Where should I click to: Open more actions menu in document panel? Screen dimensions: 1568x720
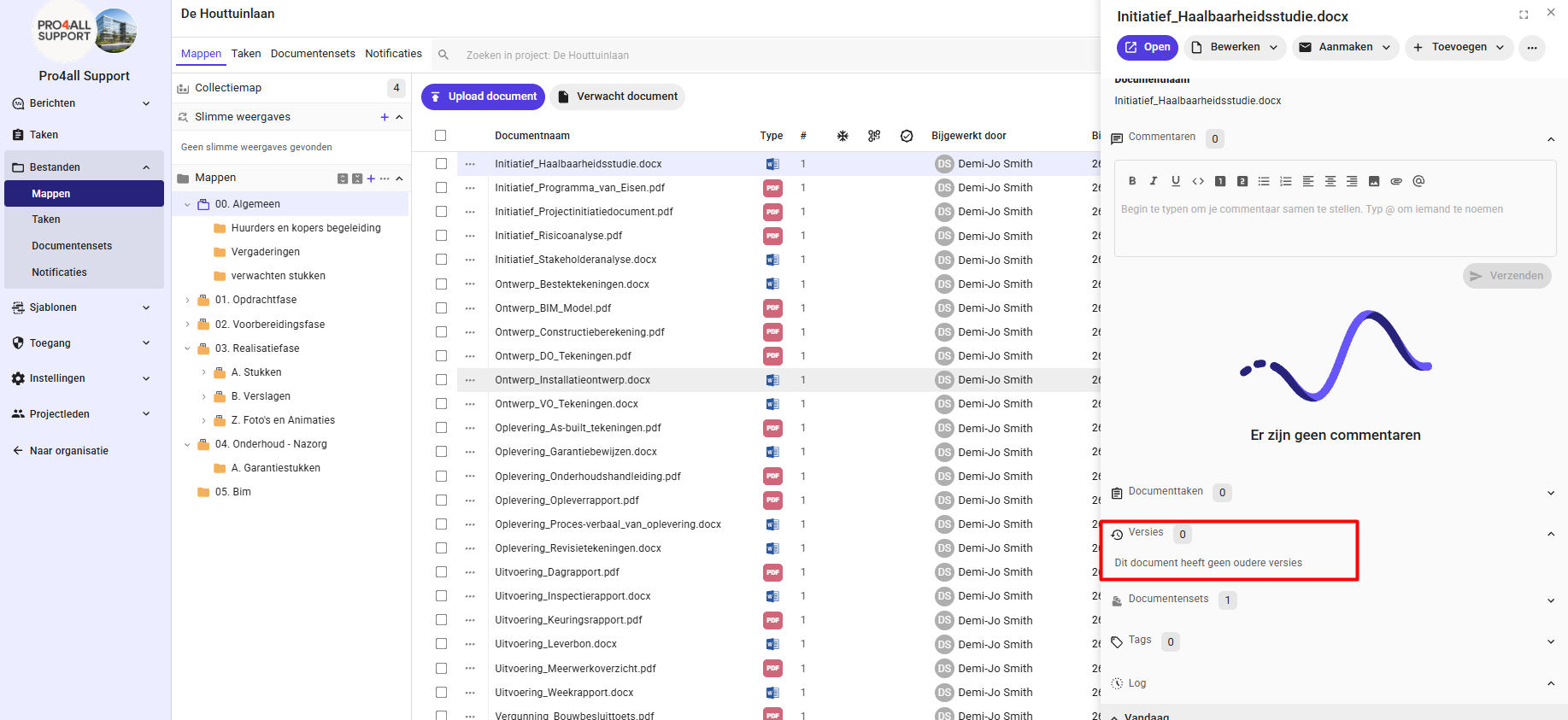[1532, 48]
